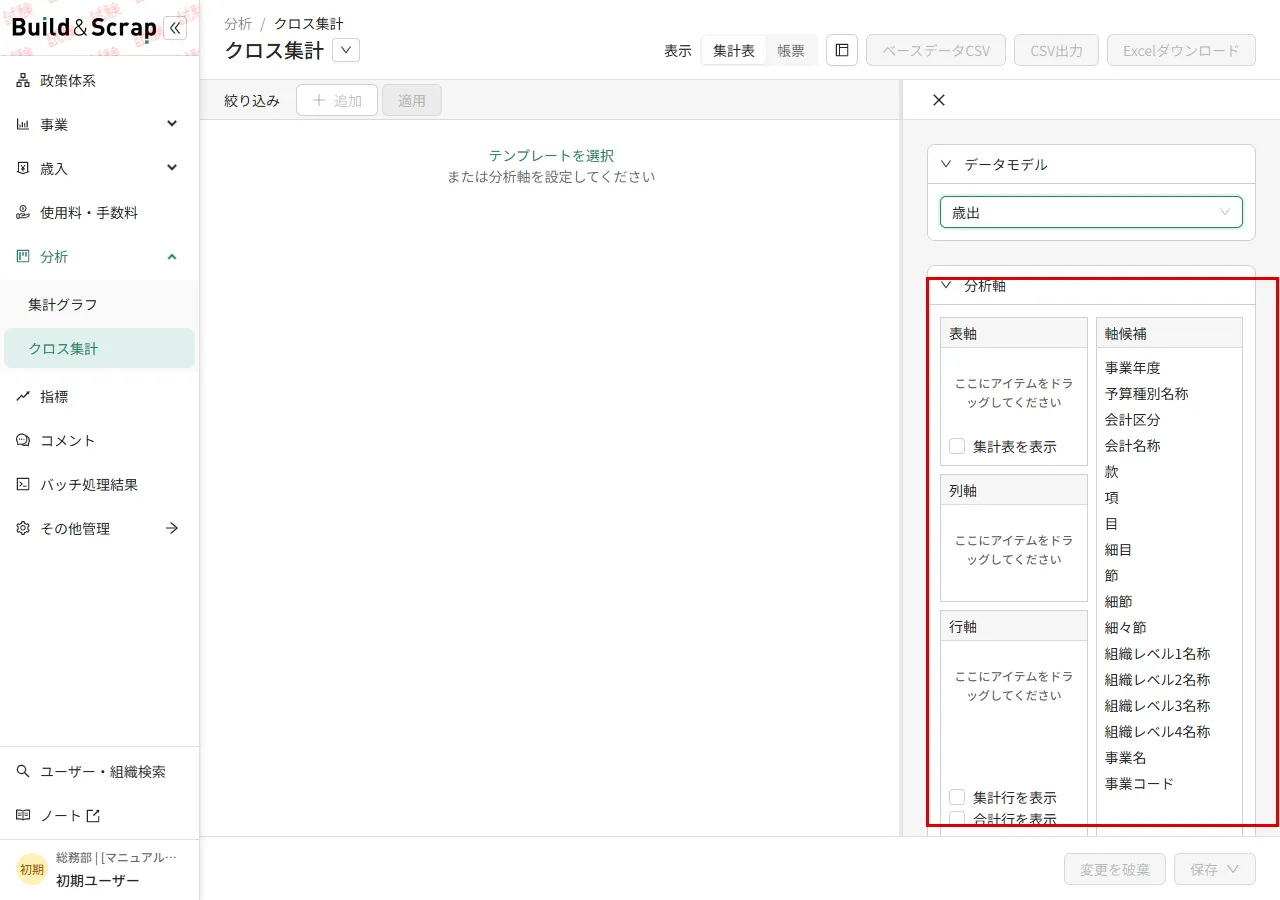Click the その他管理 right arrow icon
This screenshot has width=1280, height=900.
click(x=172, y=529)
